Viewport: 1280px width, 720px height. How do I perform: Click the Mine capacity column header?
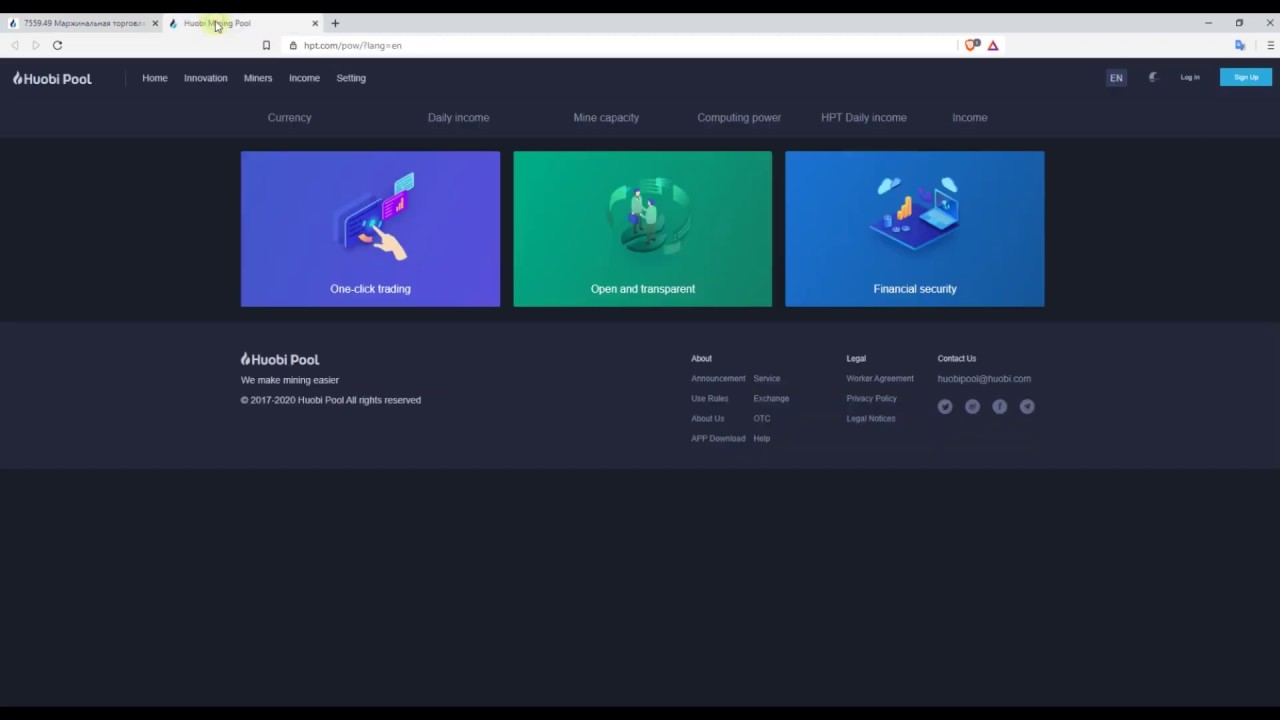606,117
